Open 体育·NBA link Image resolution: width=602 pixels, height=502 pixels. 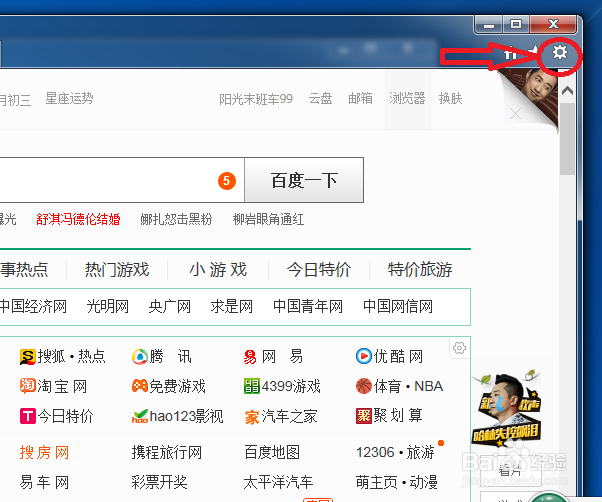click(x=408, y=386)
